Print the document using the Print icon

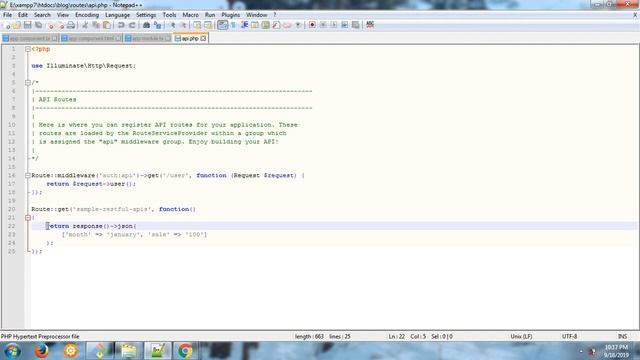tap(71, 25)
